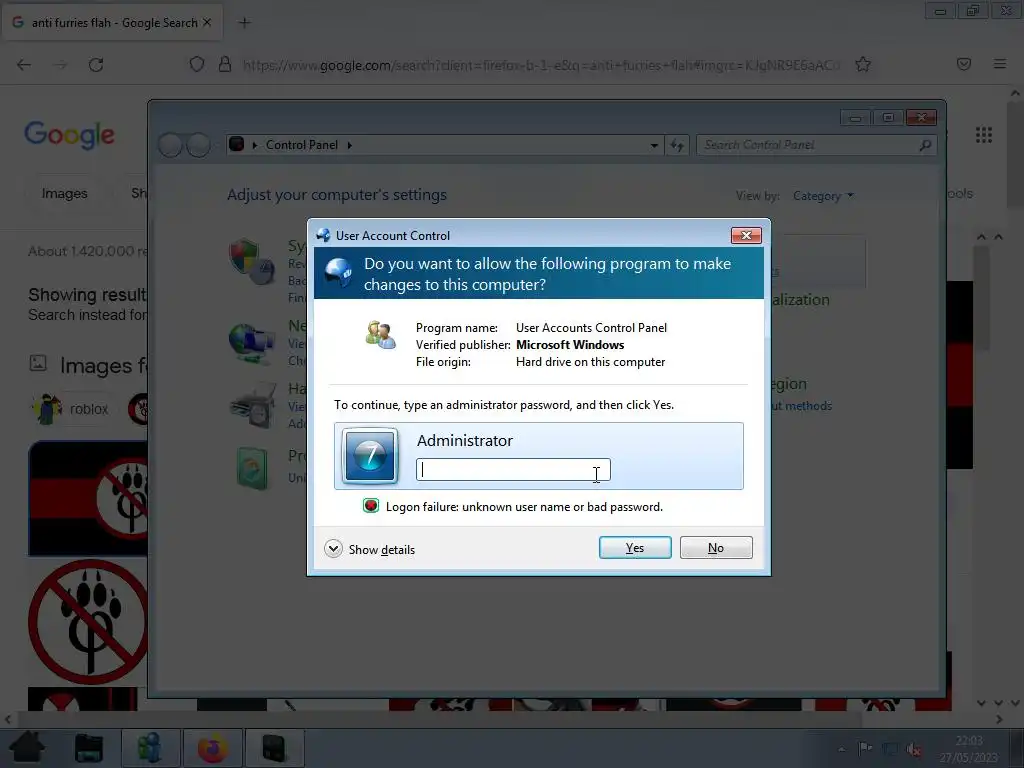The width and height of the screenshot is (1024, 768).
Task: Confirm the UAC prompt with Yes
Action: point(635,547)
